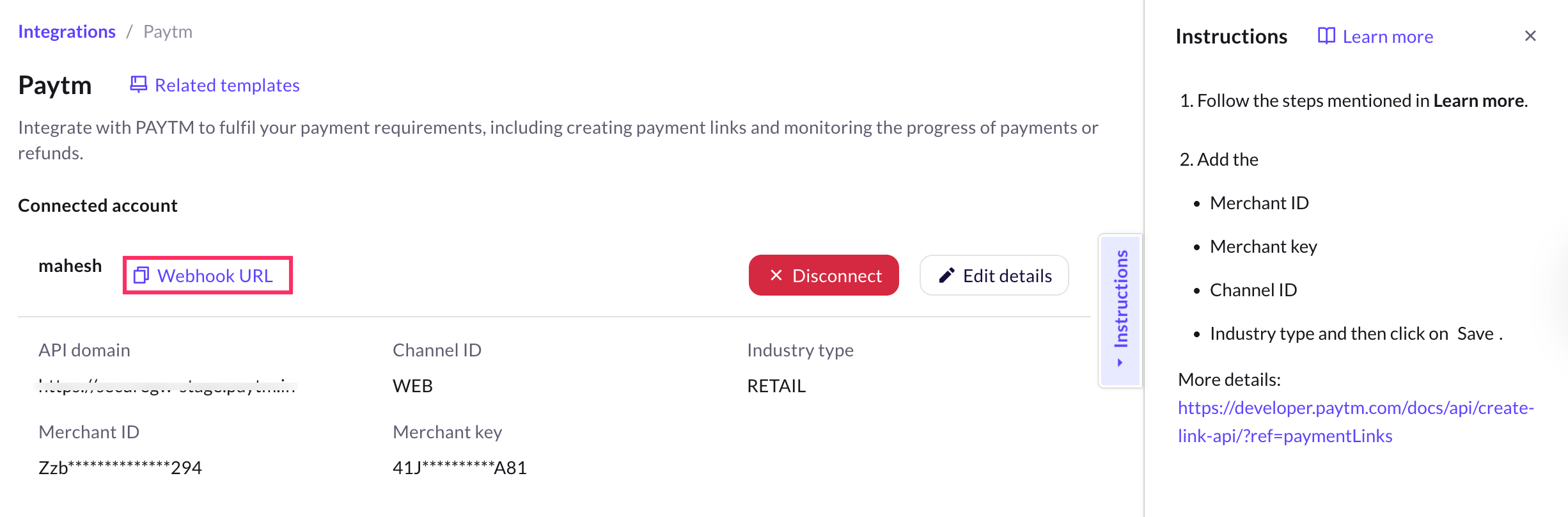Click the Related templates icon
1568x517 pixels.
point(138,84)
